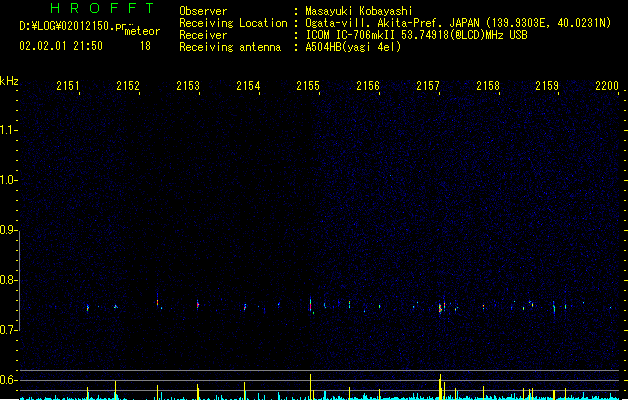Click the ICOM IC-706mkII receiver text
Screen dimensions: 629x400
(x=416, y=35)
